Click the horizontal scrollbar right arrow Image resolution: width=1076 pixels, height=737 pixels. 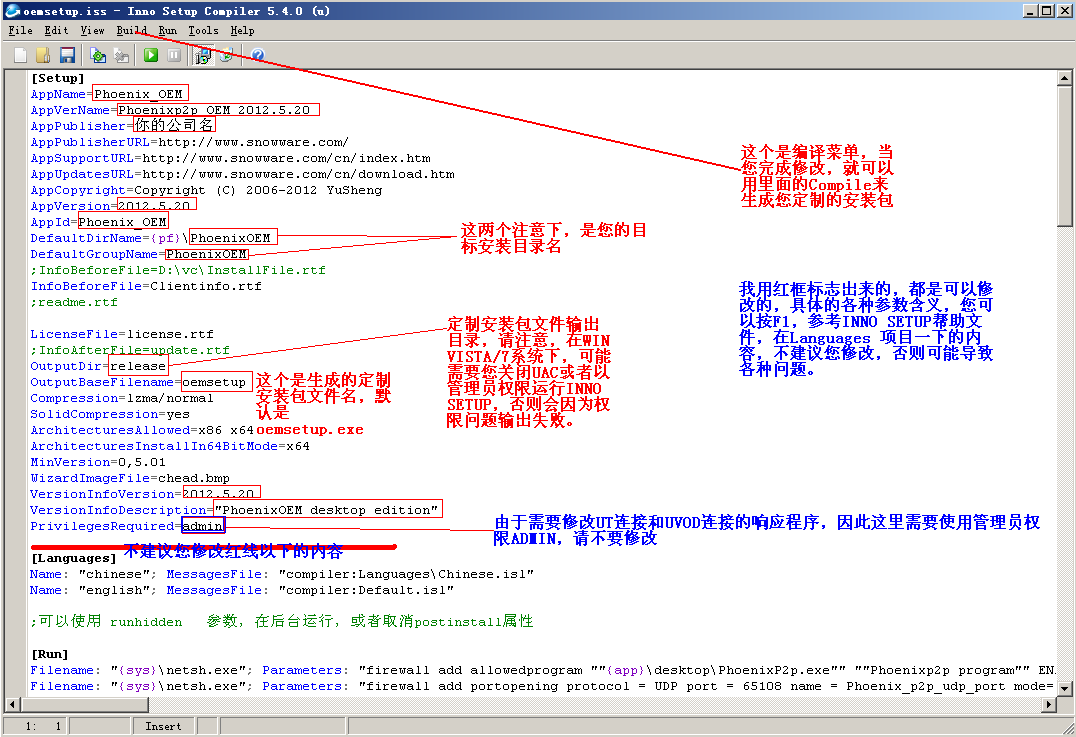coord(1049,704)
